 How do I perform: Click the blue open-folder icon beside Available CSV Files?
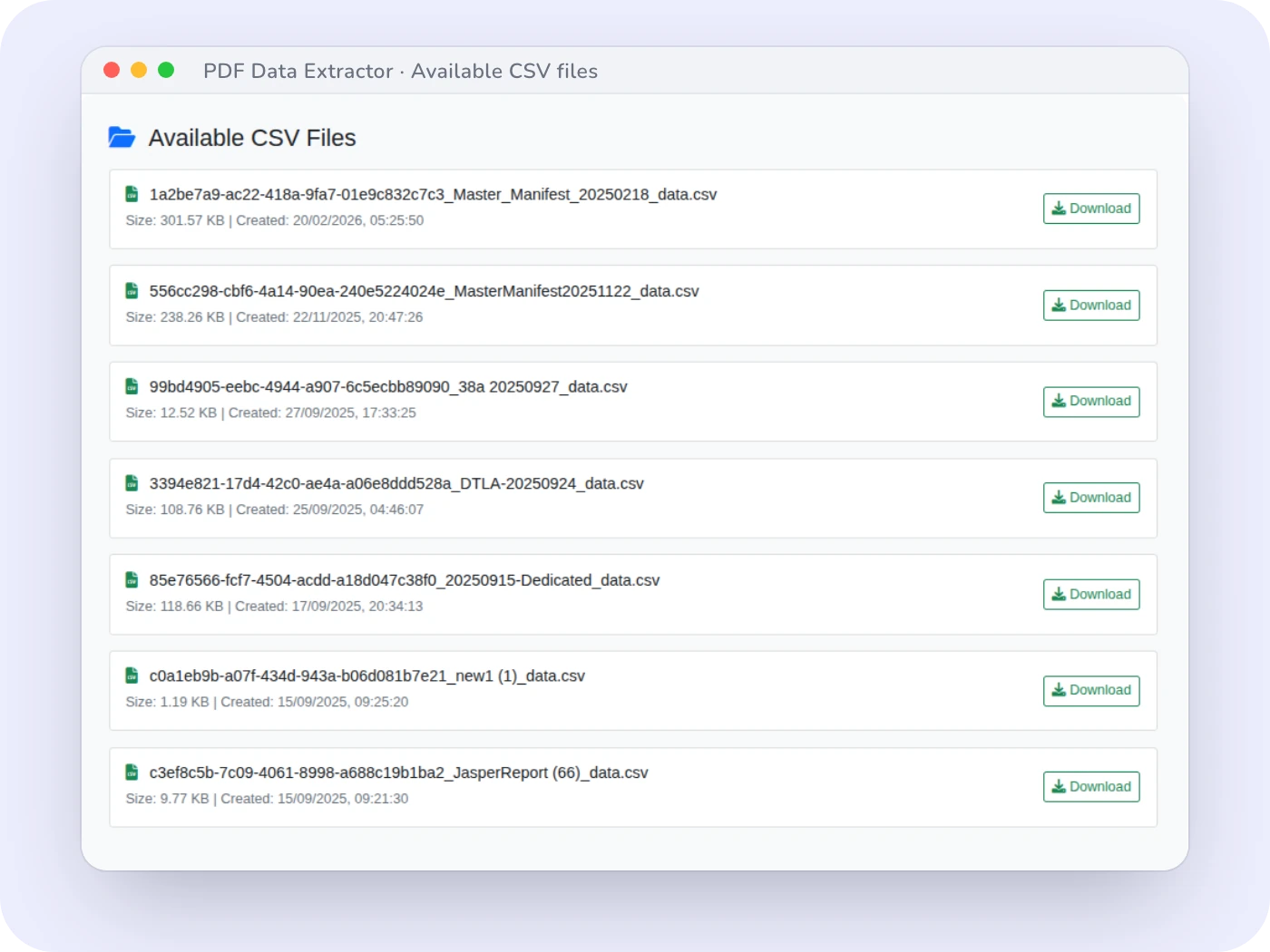point(122,138)
